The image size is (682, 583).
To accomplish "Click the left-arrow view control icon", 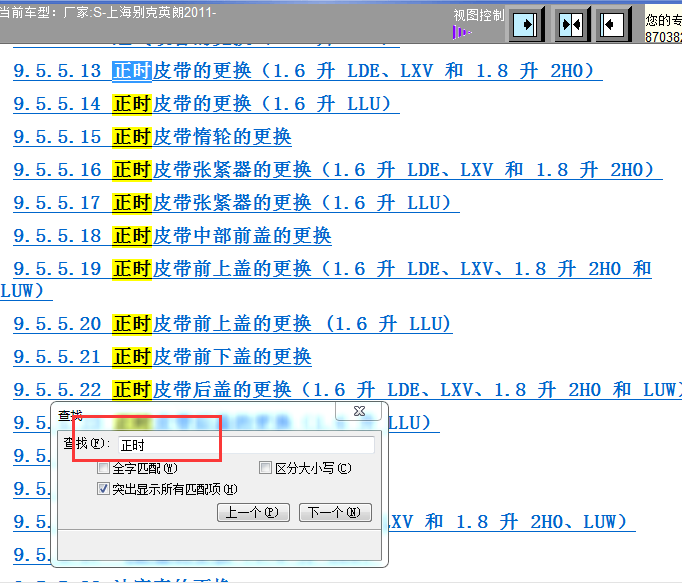I will (613, 24).
